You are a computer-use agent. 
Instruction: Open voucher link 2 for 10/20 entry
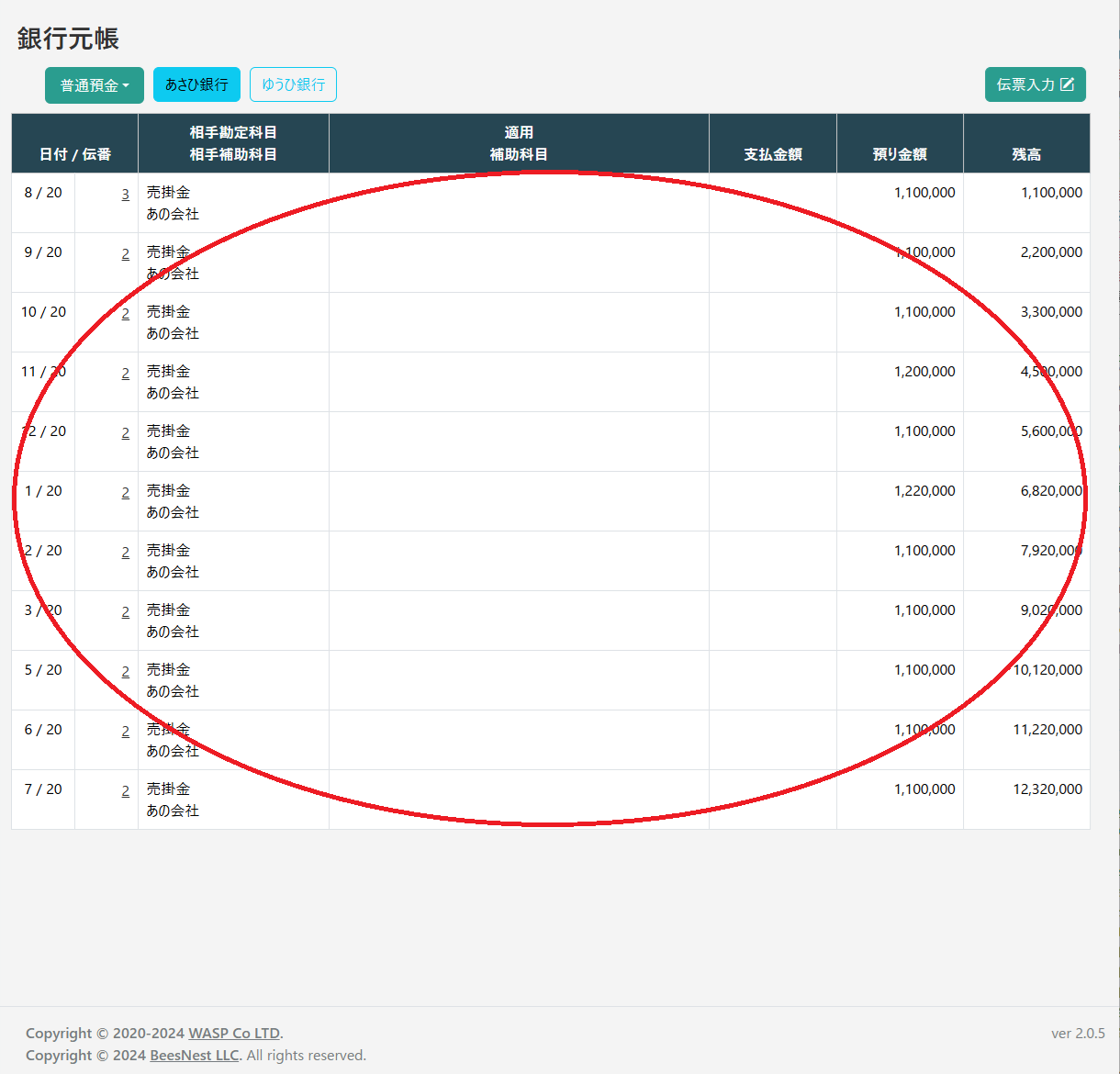125,314
